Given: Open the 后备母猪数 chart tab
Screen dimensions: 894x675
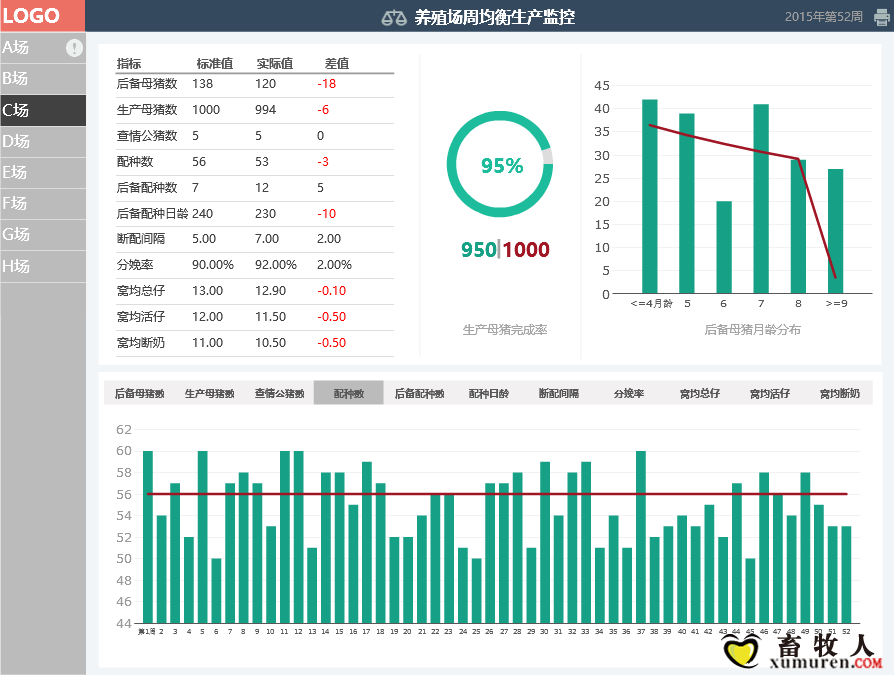Looking at the screenshot, I should pyautogui.click(x=139, y=393).
